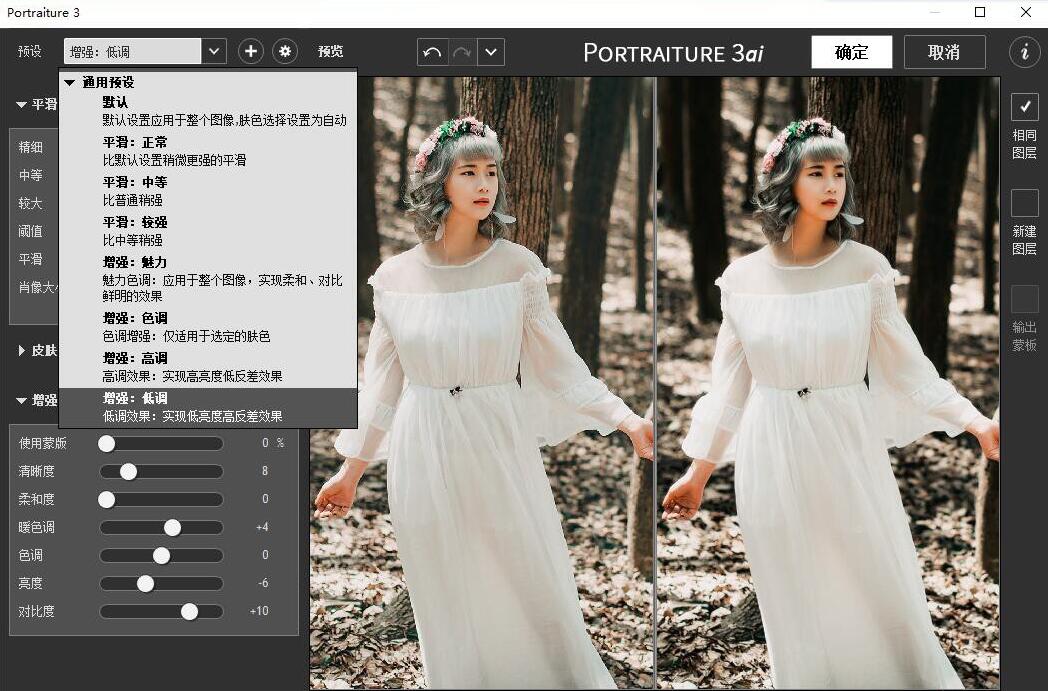
Task: Uncheck the 相同图层 checkbox
Action: point(1025,107)
